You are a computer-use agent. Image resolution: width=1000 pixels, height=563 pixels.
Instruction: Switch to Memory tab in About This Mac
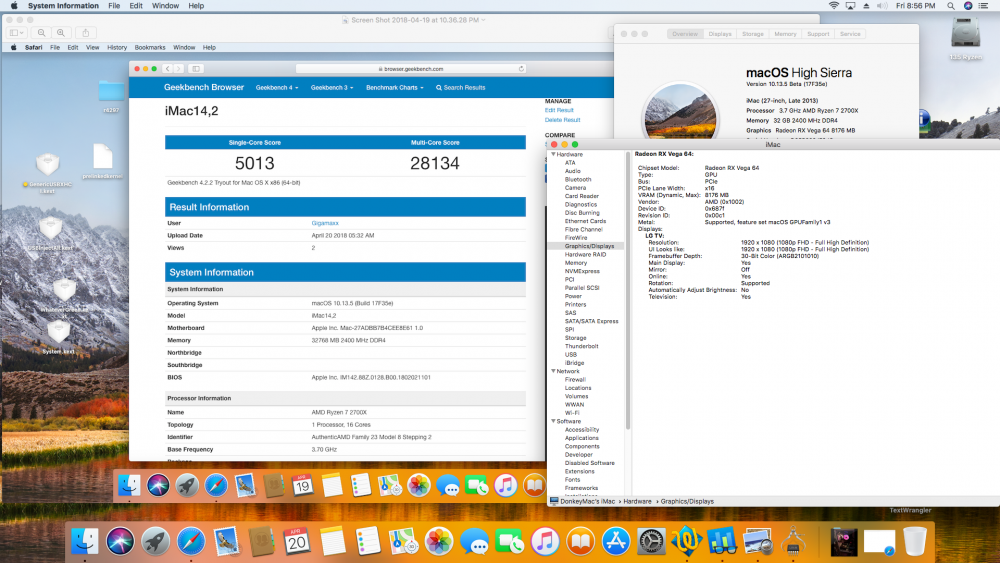coord(785,34)
